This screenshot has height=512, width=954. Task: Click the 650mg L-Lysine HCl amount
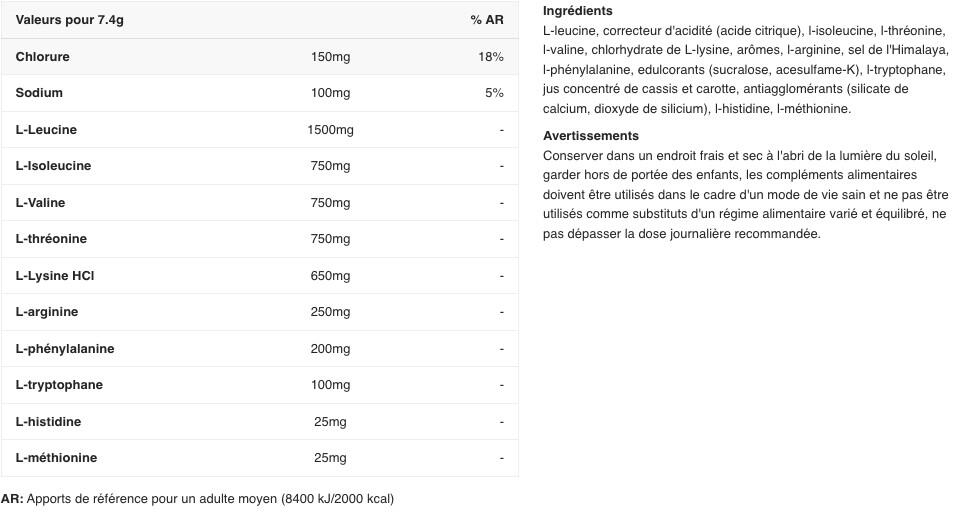click(330, 276)
